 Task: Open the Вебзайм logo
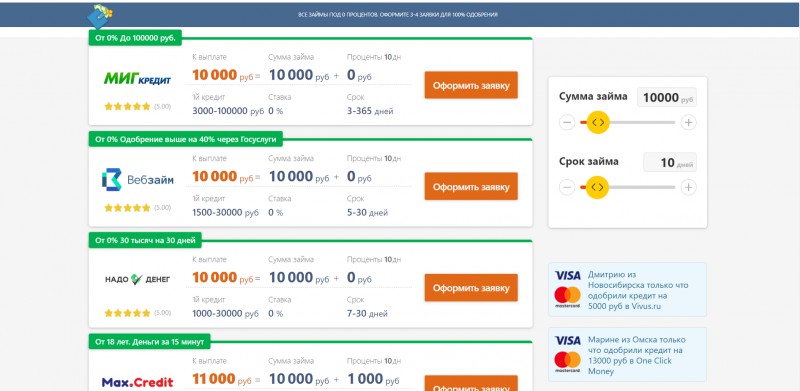[138, 180]
